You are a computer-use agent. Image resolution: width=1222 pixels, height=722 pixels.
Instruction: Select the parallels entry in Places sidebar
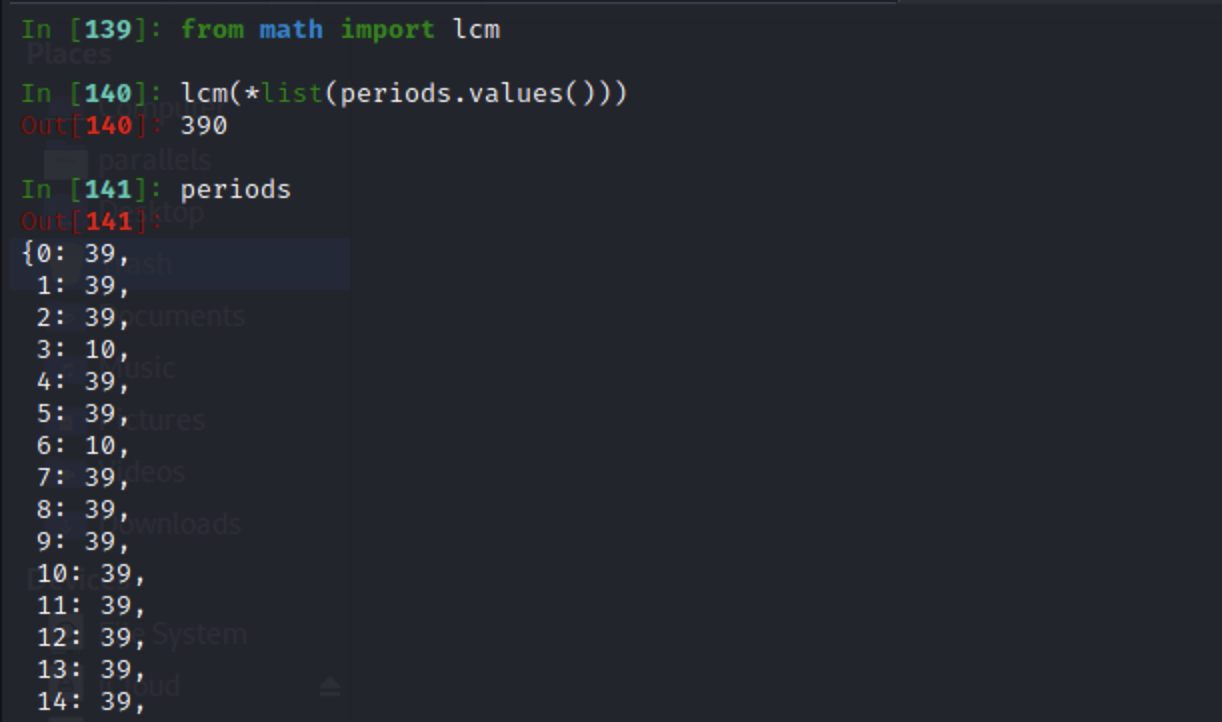[155, 160]
